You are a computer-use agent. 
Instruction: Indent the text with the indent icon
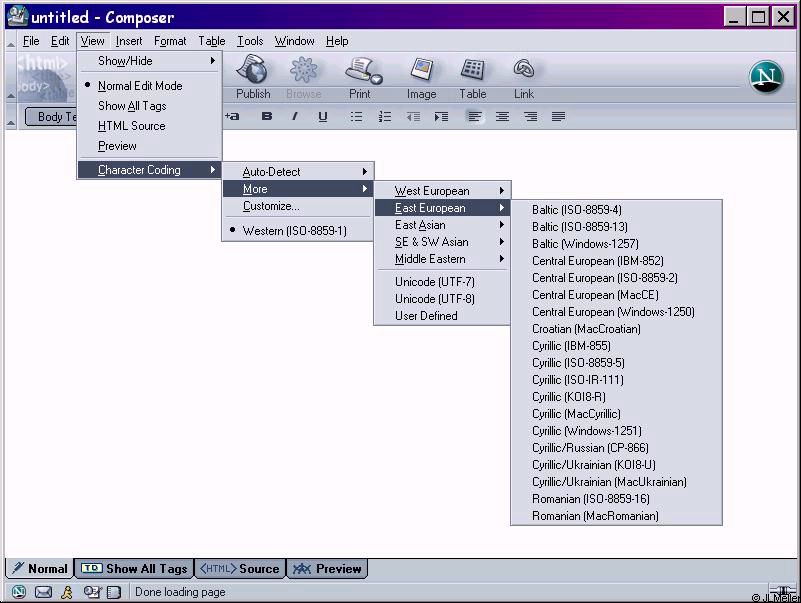[x=441, y=117]
